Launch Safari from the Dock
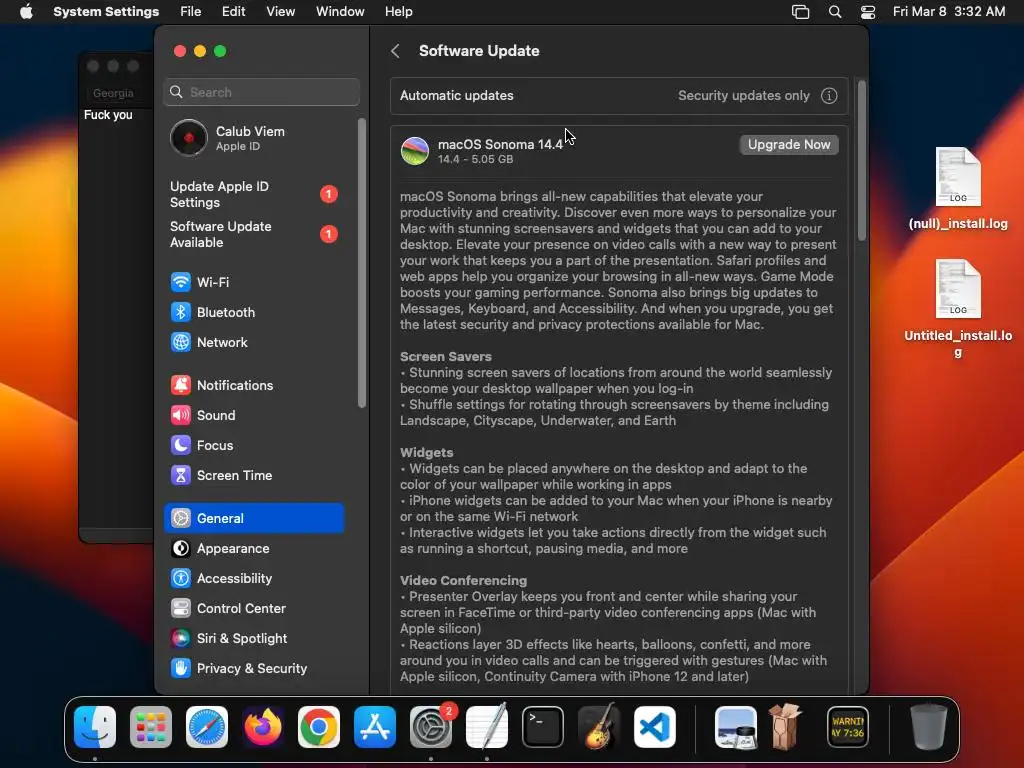This screenshot has width=1024, height=768. 207,727
